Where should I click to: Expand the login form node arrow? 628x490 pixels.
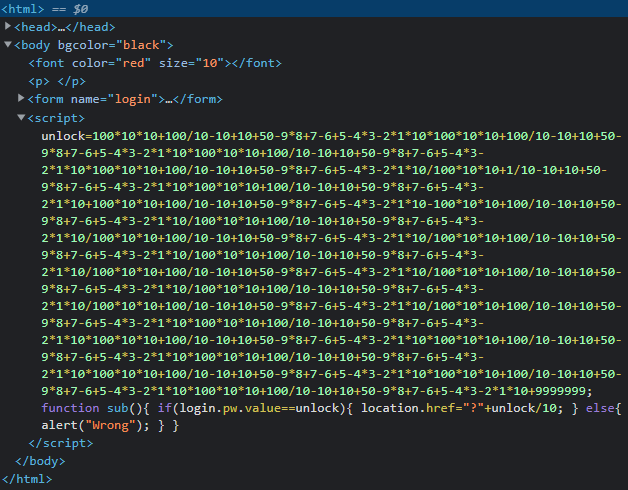tap(21, 98)
